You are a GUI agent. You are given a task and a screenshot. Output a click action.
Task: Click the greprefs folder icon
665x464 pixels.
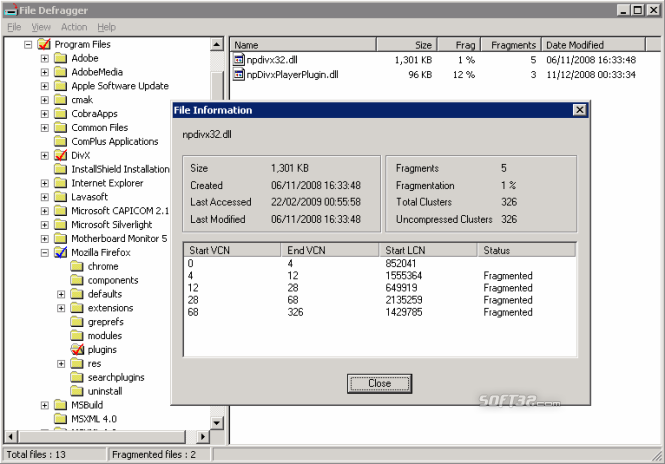pyautogui.click(x=77, y=322)
